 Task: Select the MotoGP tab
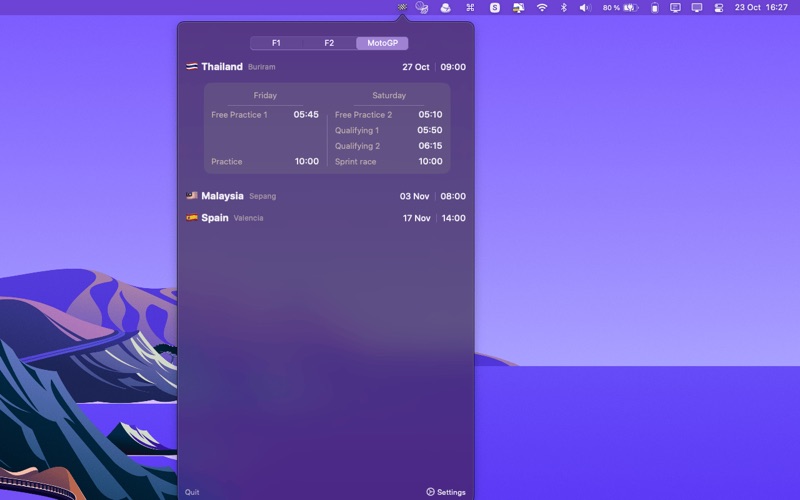(x=382, y=43)
